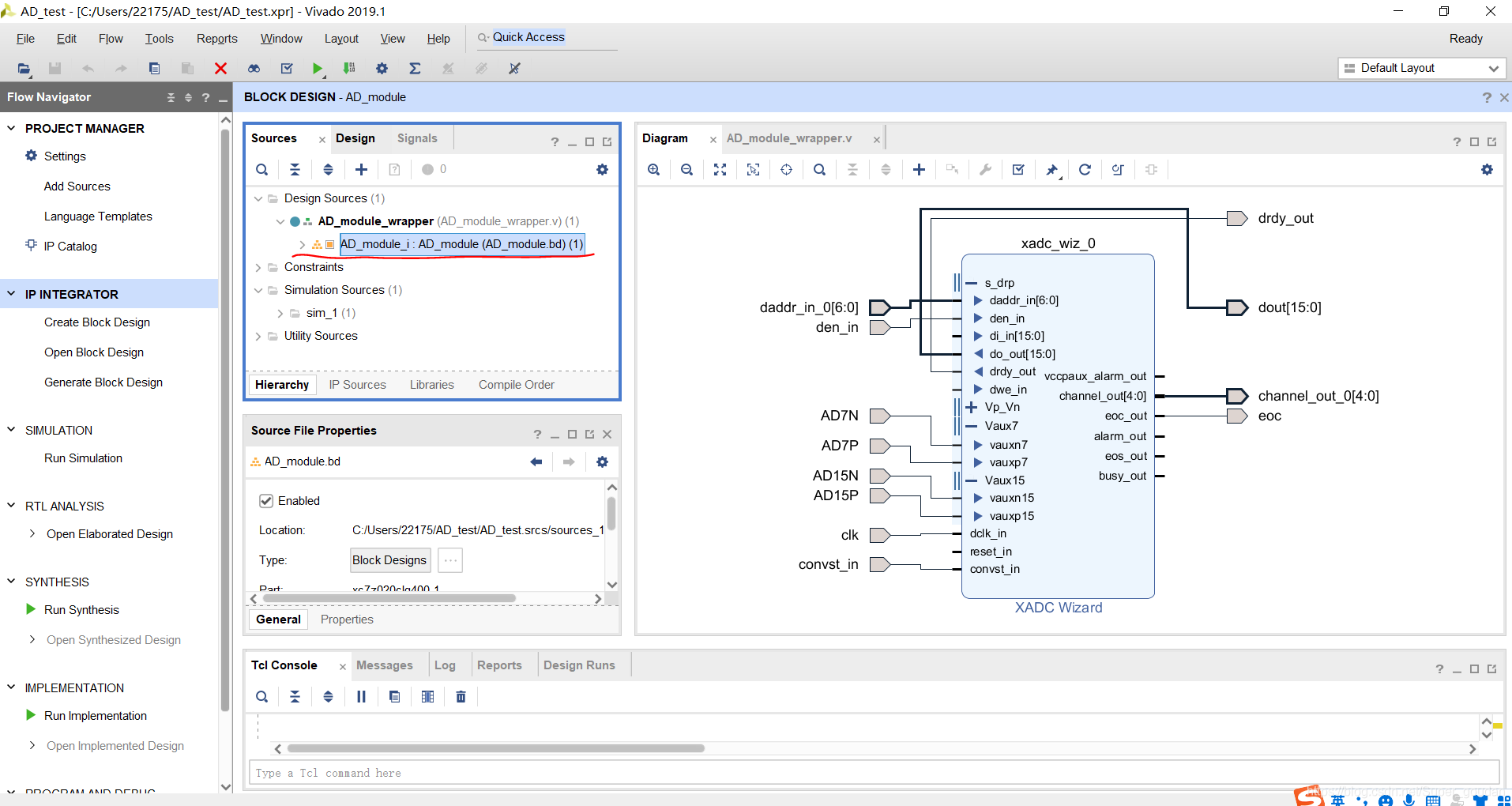Image resolution: width=1512 pixels, height=806 pixels.
Task: Open the Flow menu
Action: [111, 38]
